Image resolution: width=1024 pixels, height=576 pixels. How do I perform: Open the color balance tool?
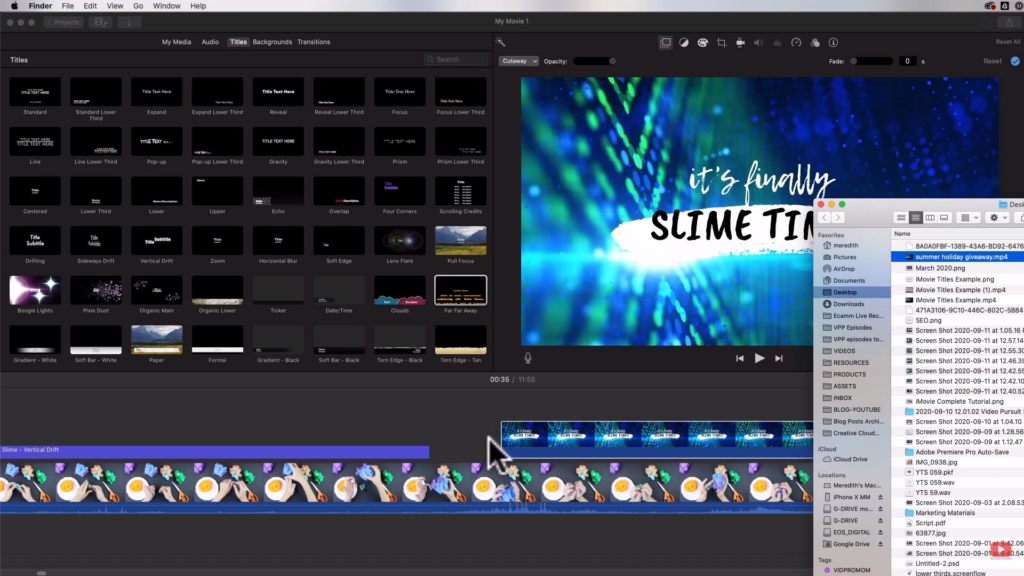684,42
